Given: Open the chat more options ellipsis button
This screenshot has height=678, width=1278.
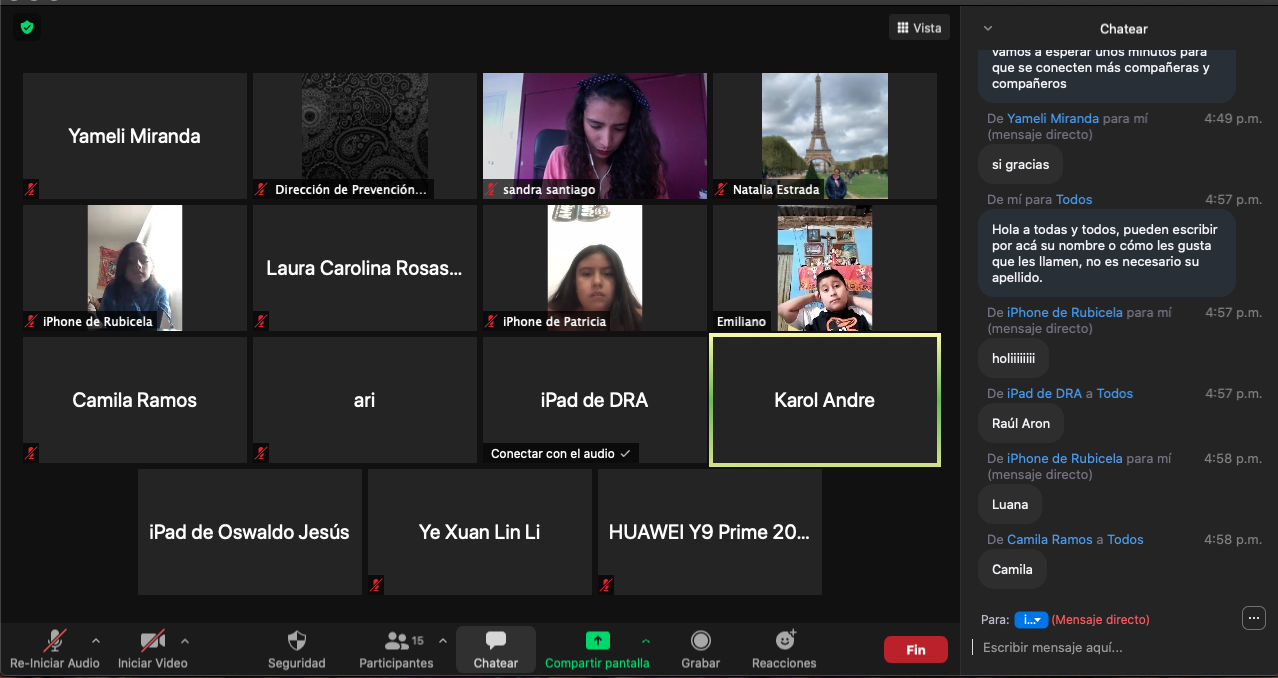Looking at the screenshot, I should pyautogui.click(x=1253, y=618).
